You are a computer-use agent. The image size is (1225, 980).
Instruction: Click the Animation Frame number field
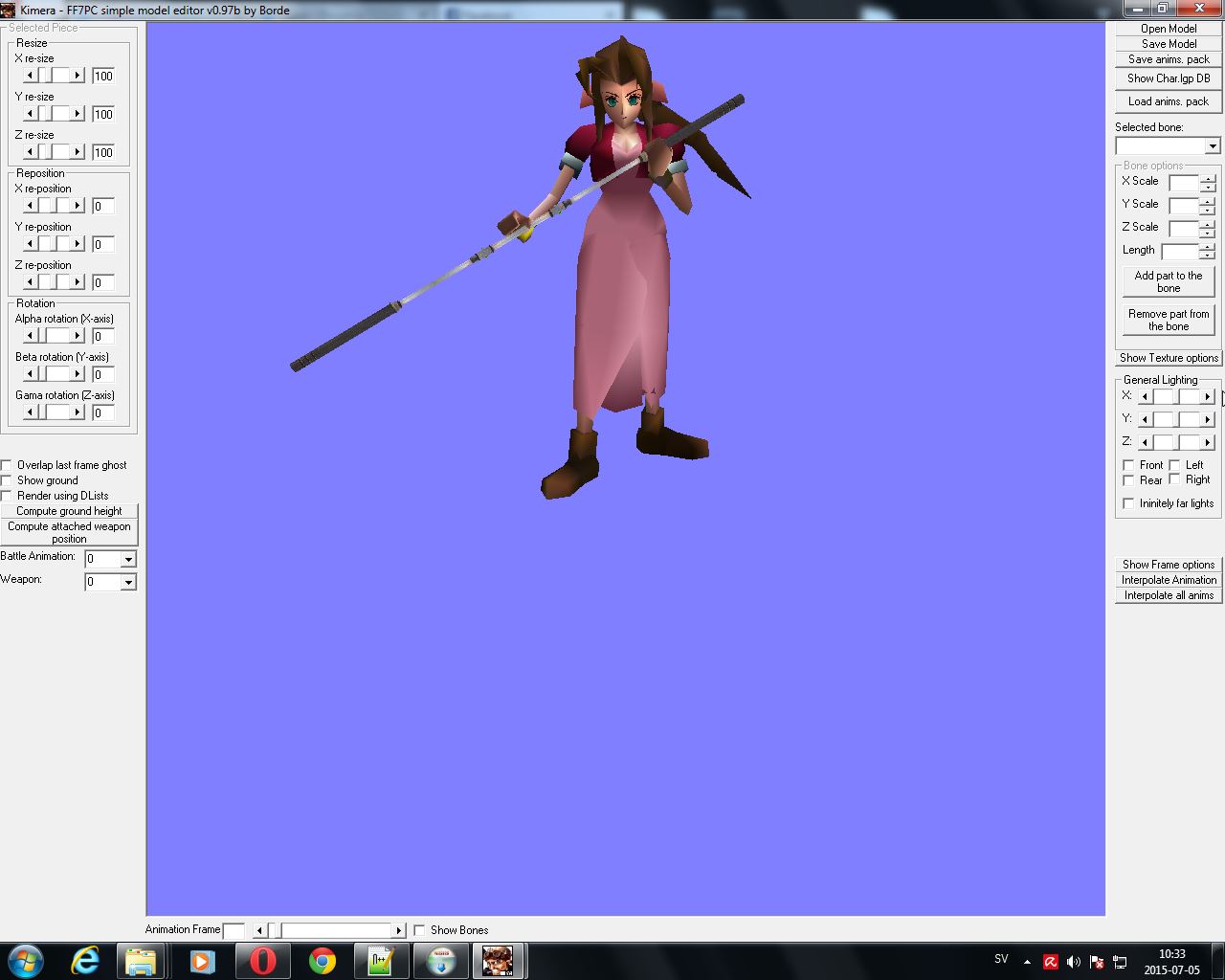coord(234,930)
